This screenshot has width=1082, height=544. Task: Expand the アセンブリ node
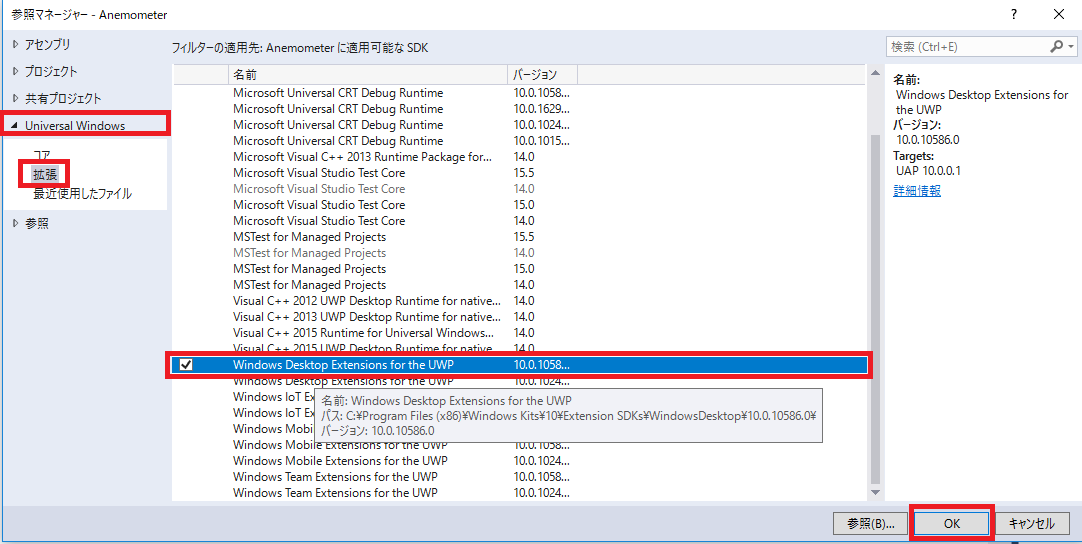coord(16,44)
